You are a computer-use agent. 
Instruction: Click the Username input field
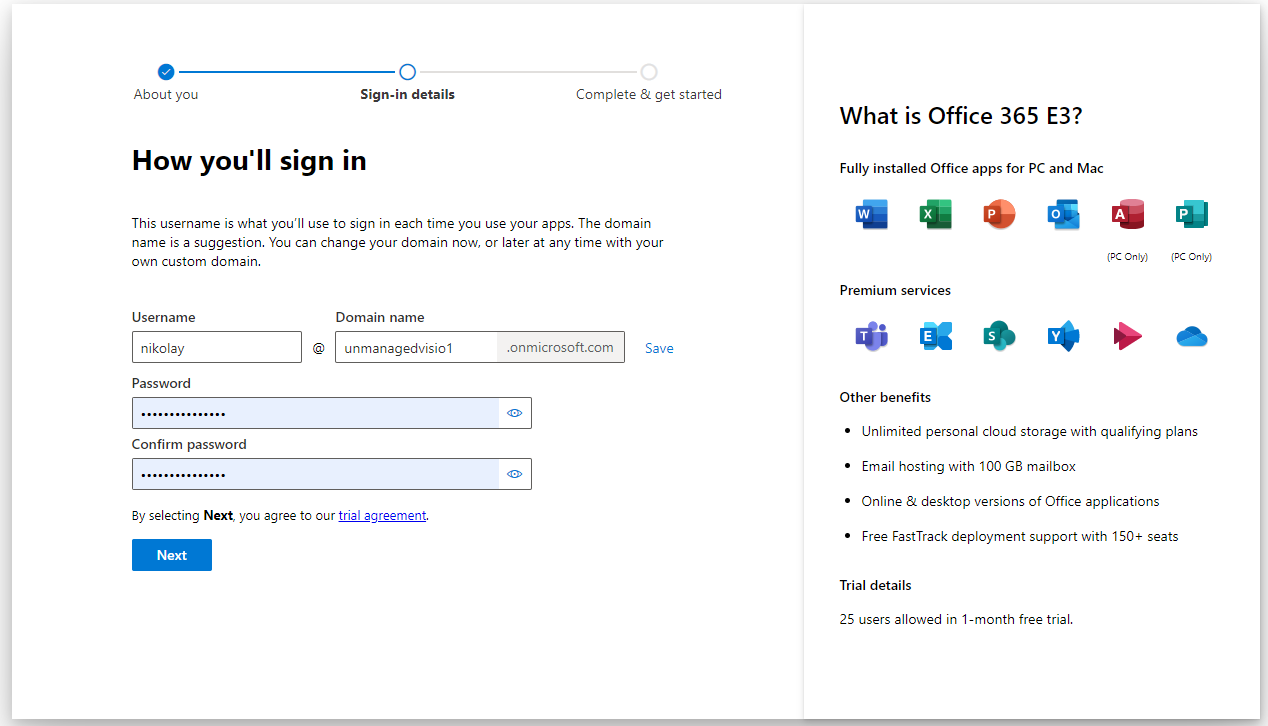click(217, 347)
